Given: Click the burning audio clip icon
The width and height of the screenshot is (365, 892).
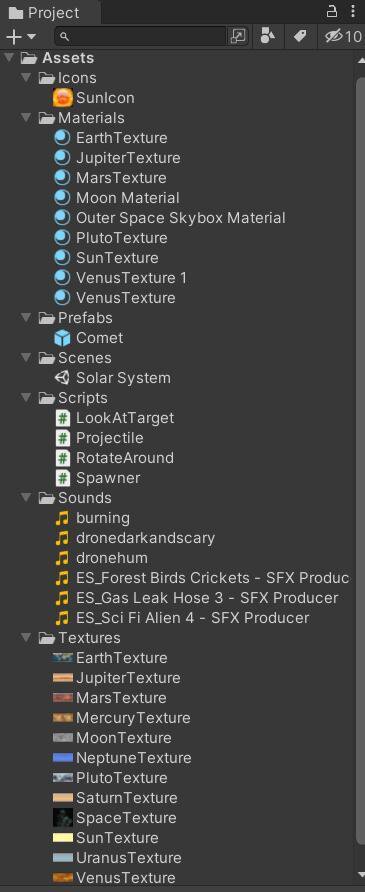Looking at the screenshot, I should (x=63, y=518).
